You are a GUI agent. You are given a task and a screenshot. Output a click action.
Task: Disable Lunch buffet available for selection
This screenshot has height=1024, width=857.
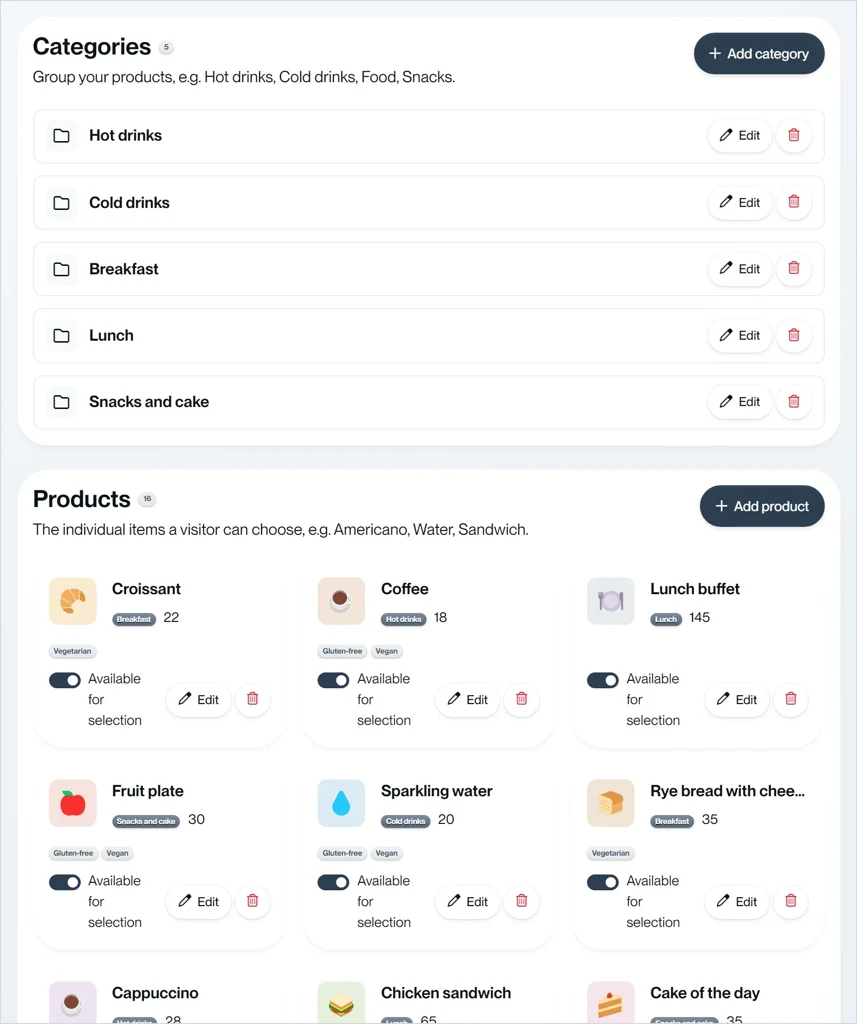coord(603,680)
